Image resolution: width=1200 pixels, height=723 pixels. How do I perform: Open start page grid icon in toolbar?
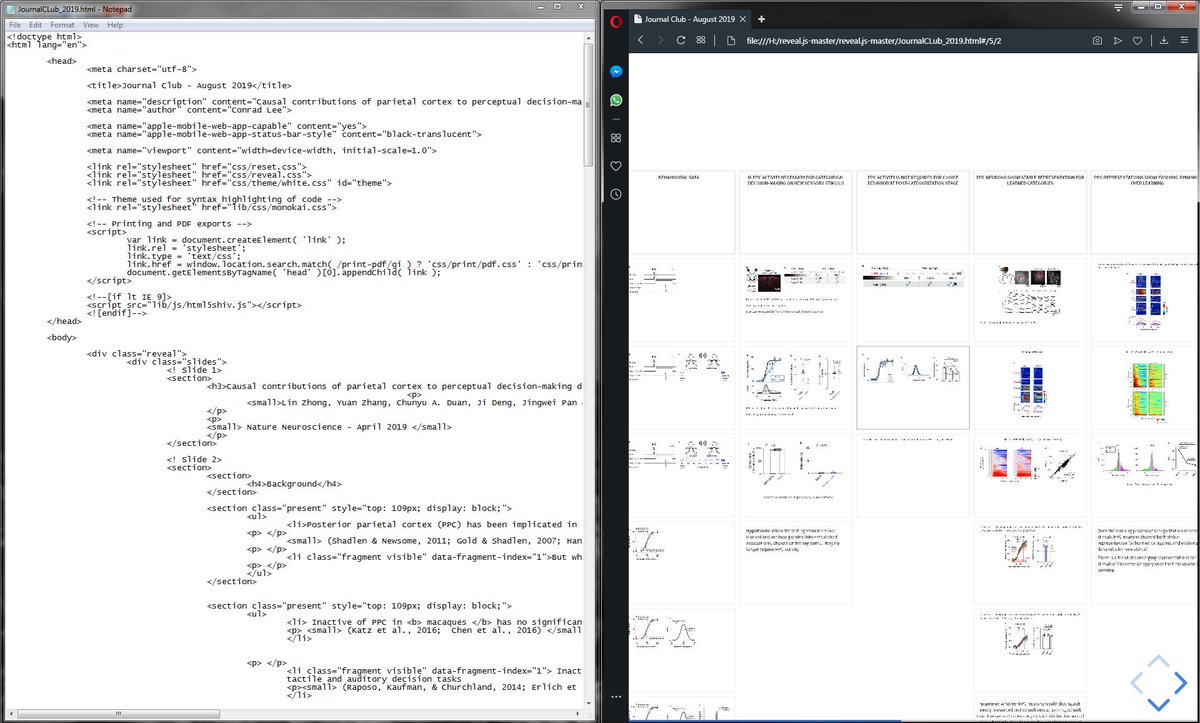coord(701,41)
